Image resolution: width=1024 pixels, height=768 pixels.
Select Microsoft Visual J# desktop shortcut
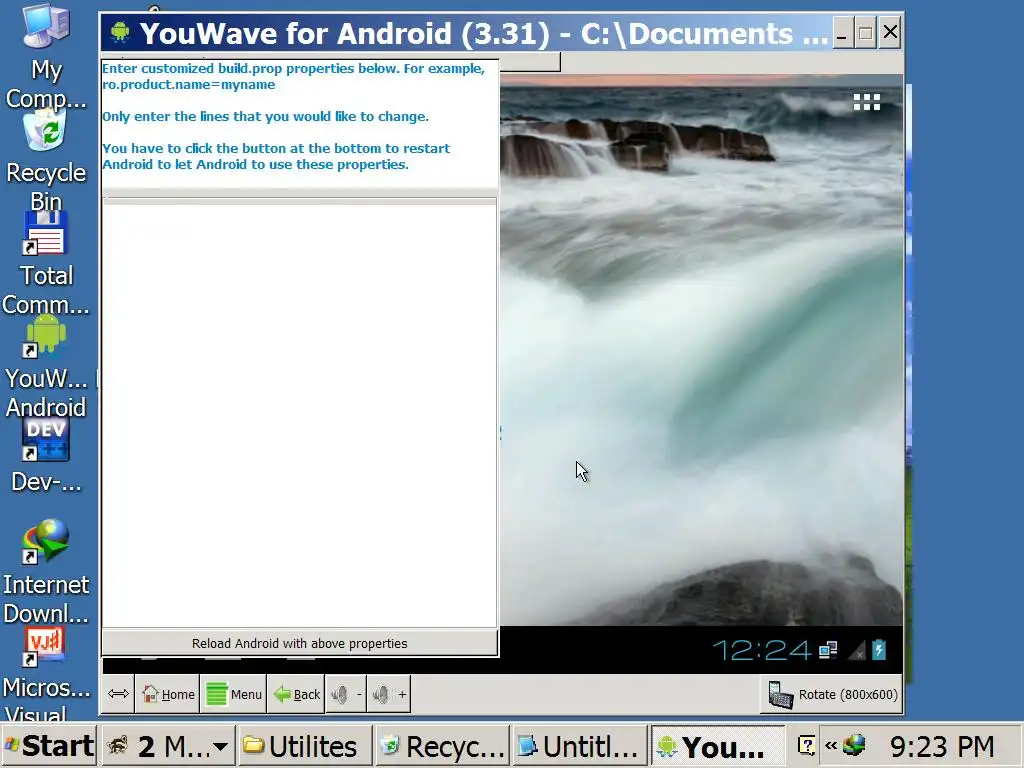coord(46,674)
